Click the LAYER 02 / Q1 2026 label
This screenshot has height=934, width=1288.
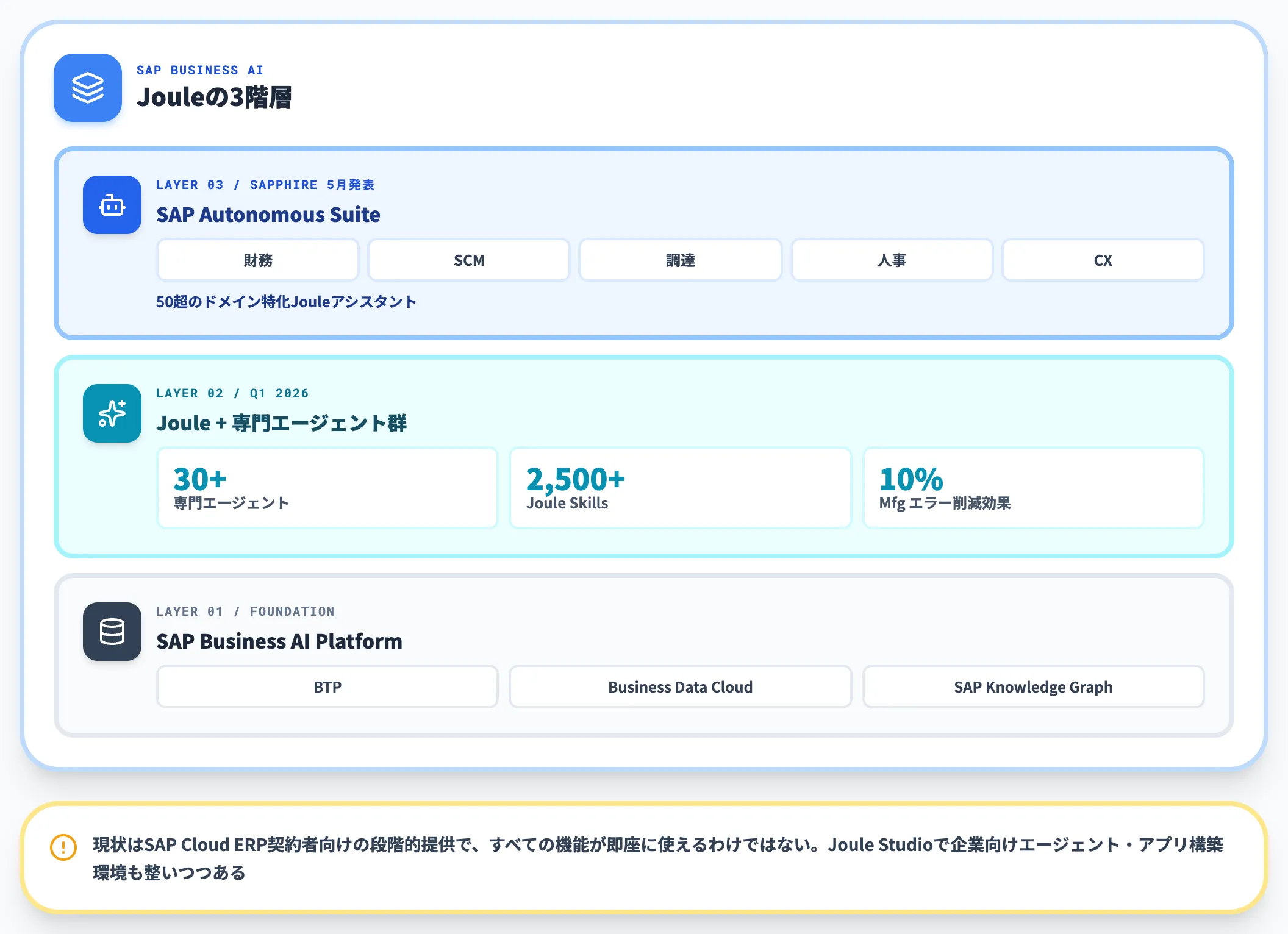click(232, 393)
